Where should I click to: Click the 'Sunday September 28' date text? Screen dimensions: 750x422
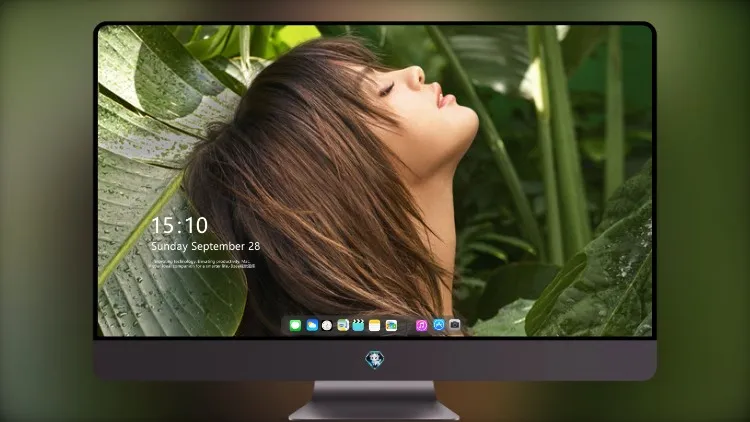[206, 246]
